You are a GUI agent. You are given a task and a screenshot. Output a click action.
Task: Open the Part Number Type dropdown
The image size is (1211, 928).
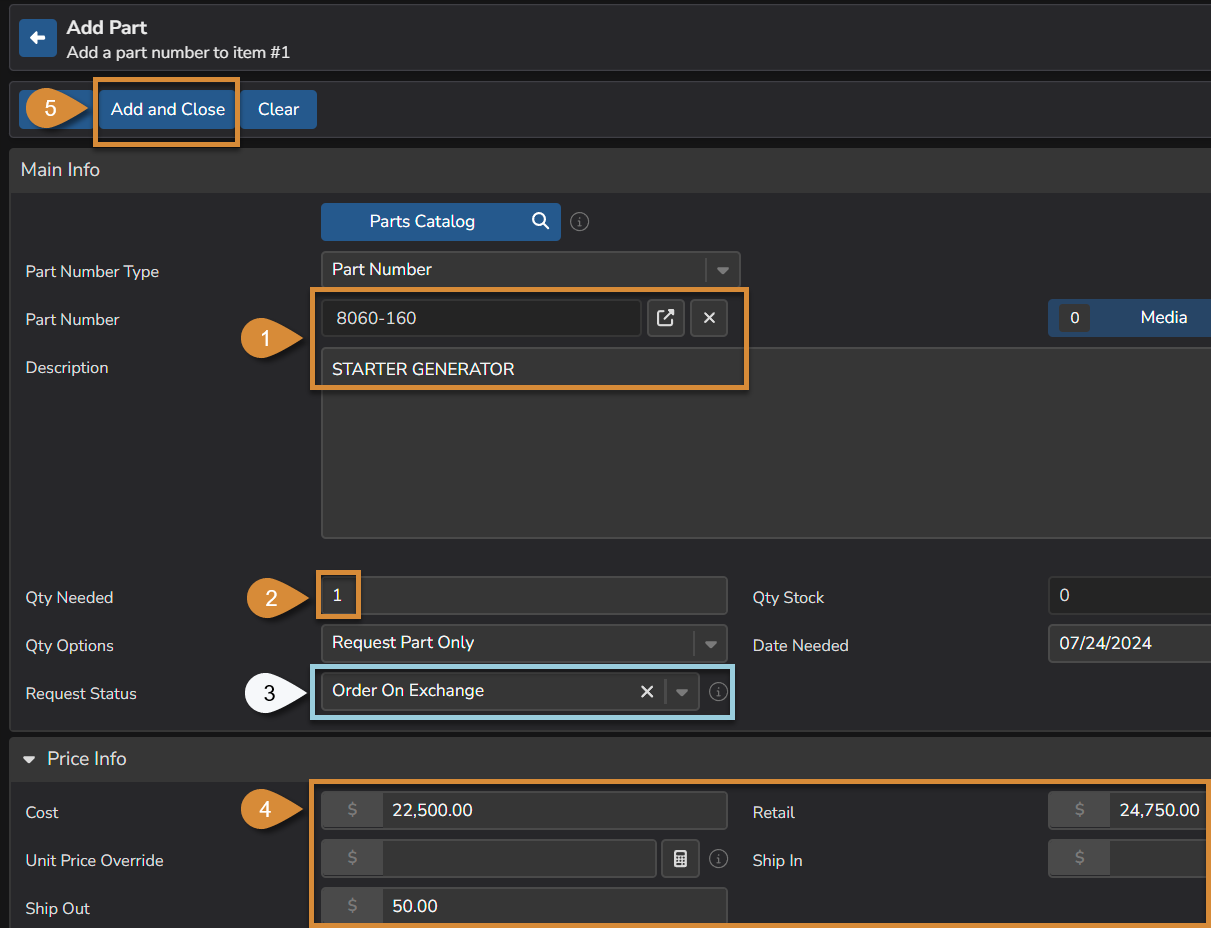723,269
